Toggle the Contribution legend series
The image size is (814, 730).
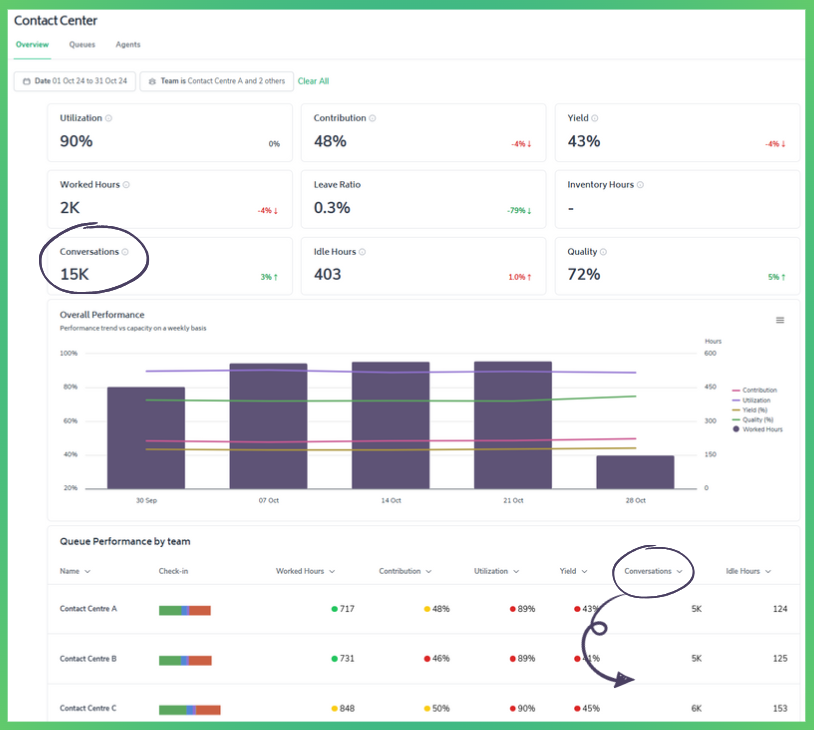pyautogui.click(x=754, y=390)
